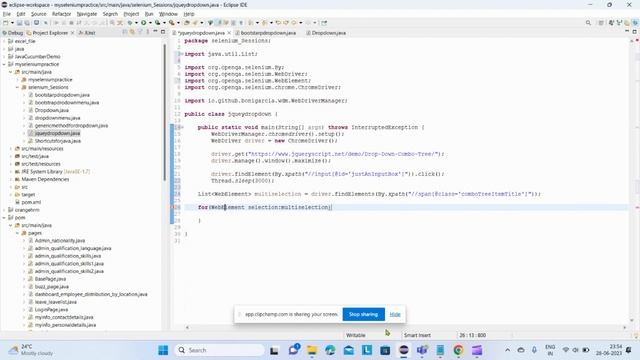Viewport: 640px width, 360px height.
Task: Close the jqueydropdown.java editor tab
Action: pyautogui.click(x=229, y=33)
